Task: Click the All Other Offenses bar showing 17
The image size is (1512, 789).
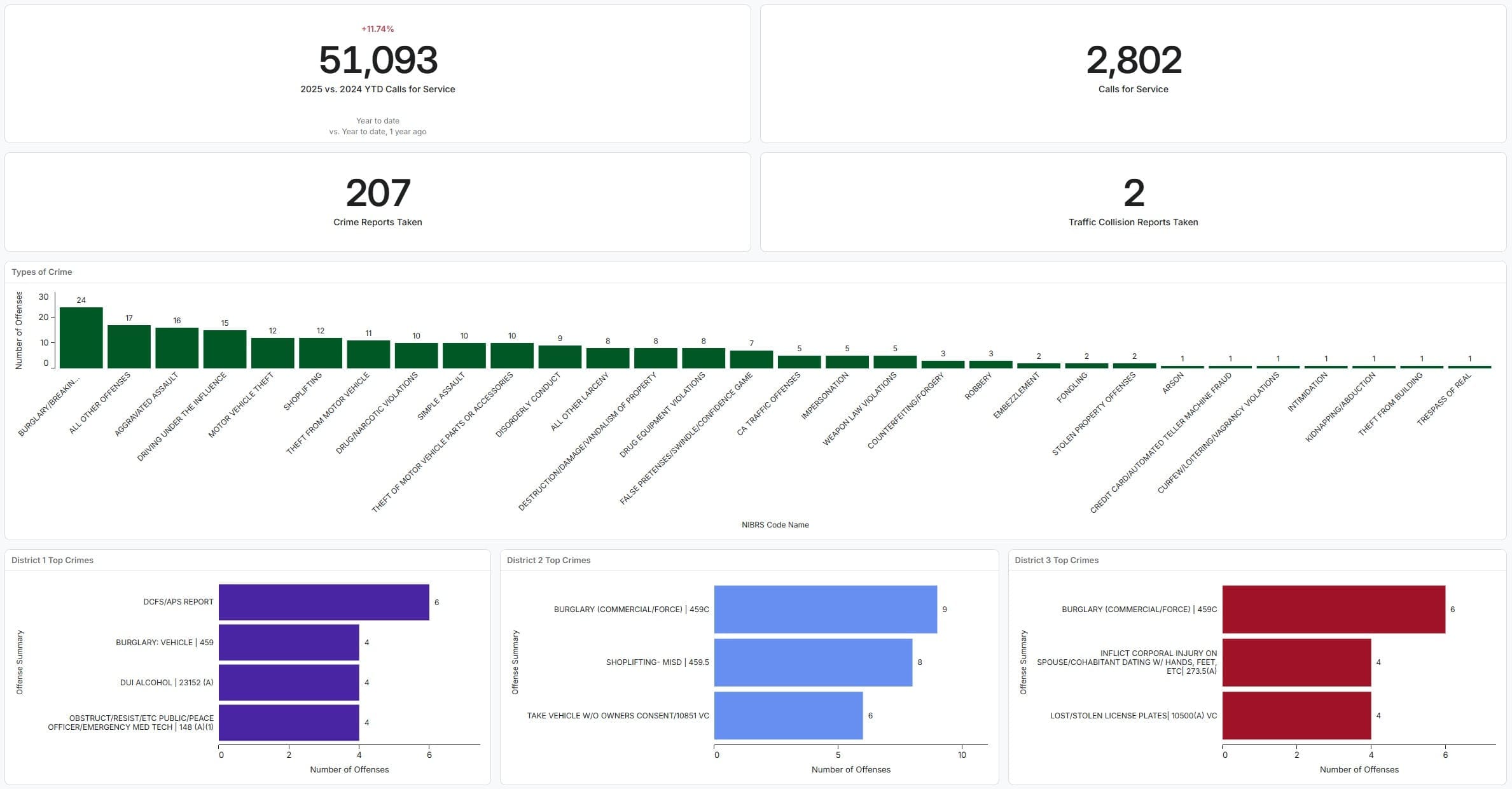Action: (x=128, y=347)
